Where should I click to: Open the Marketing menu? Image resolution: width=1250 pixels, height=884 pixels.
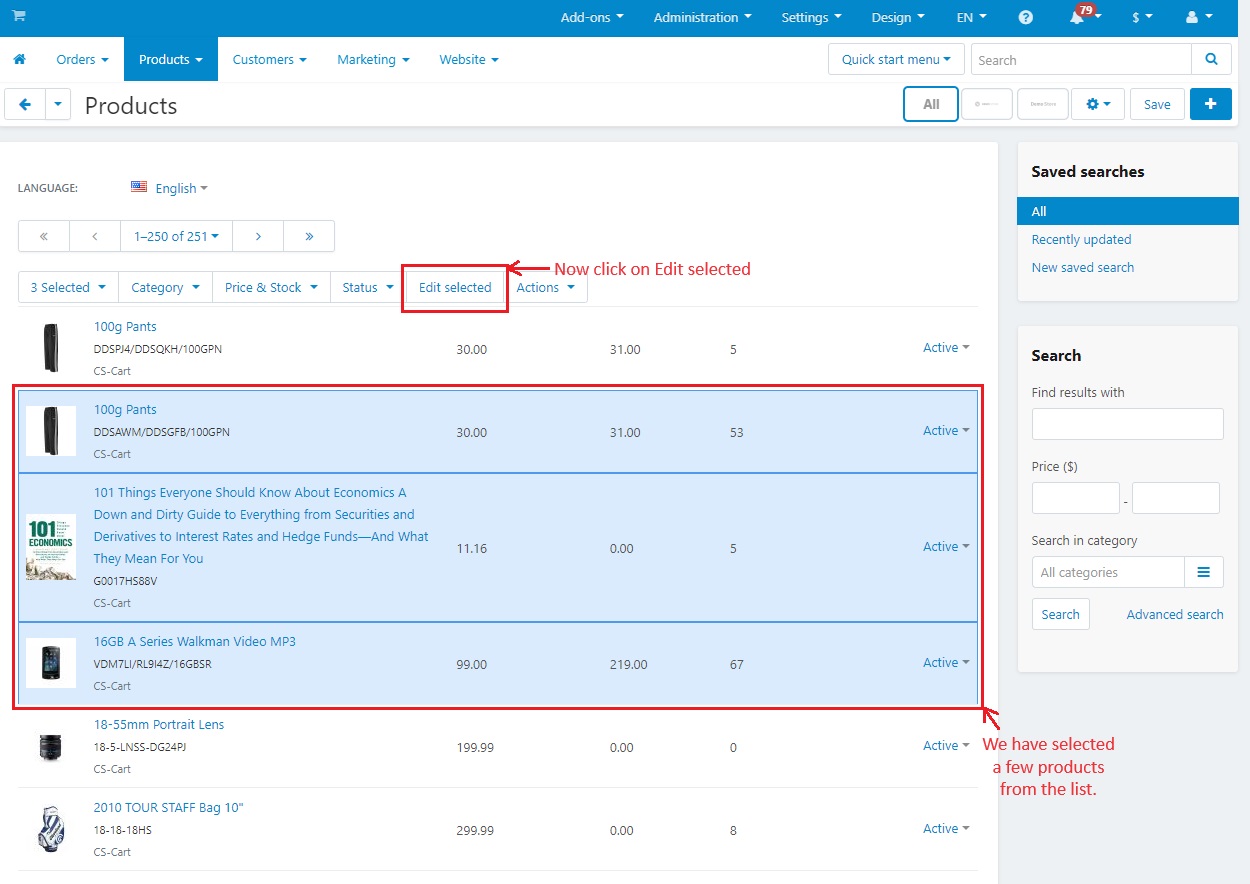(373, 60)
